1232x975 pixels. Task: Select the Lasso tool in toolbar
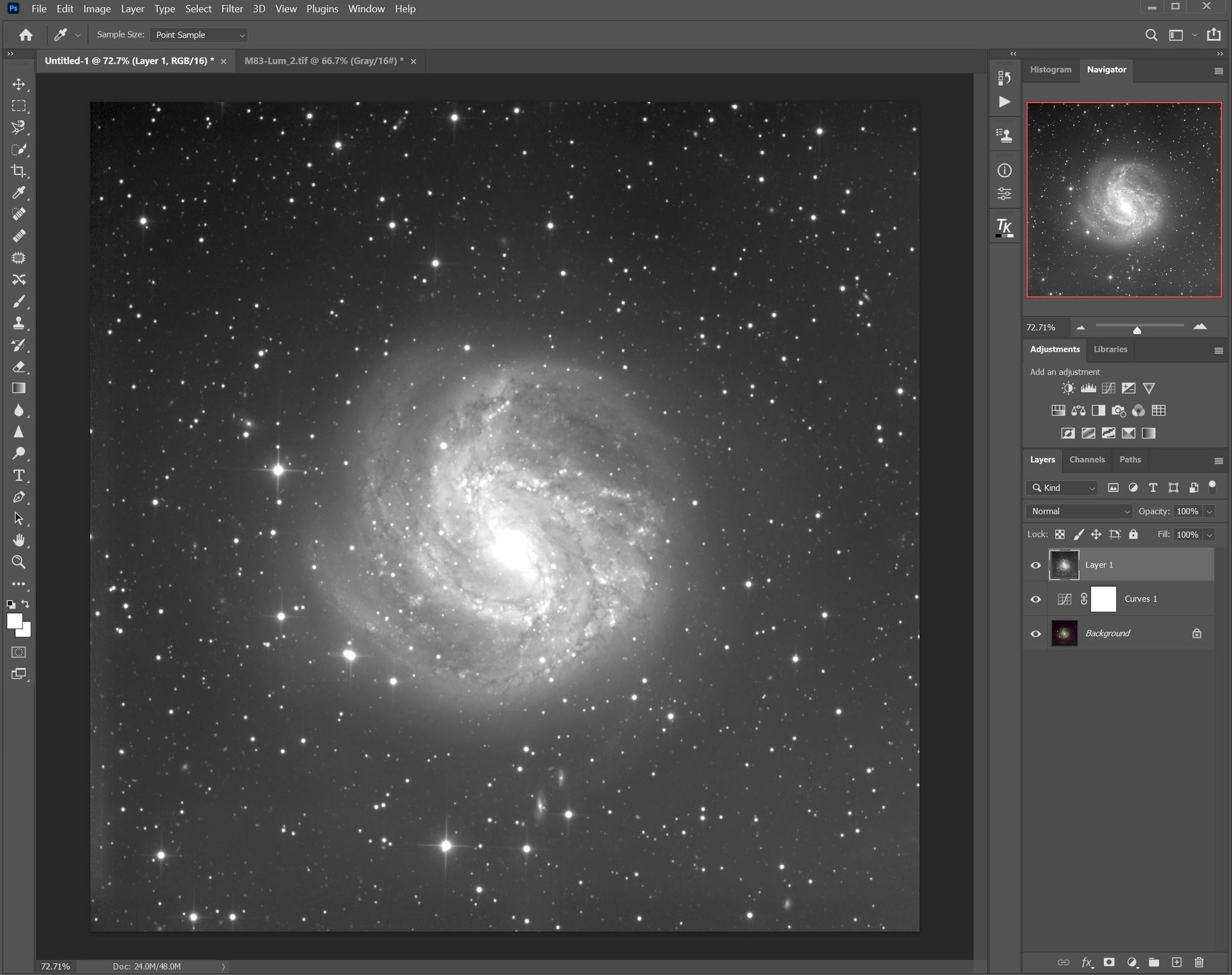pyautogui.click(x=19, y=128)
